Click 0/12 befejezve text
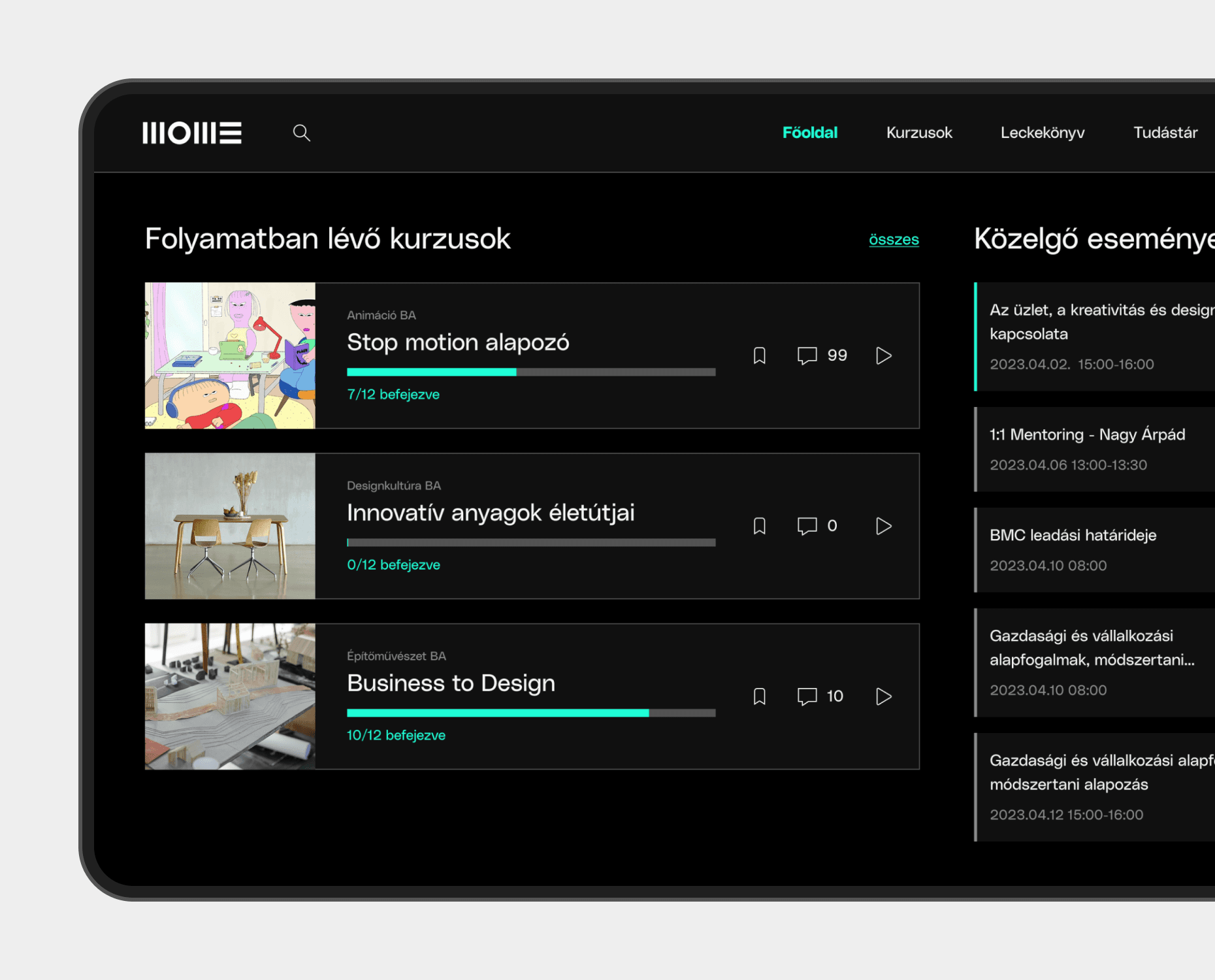 pos(393,565)
